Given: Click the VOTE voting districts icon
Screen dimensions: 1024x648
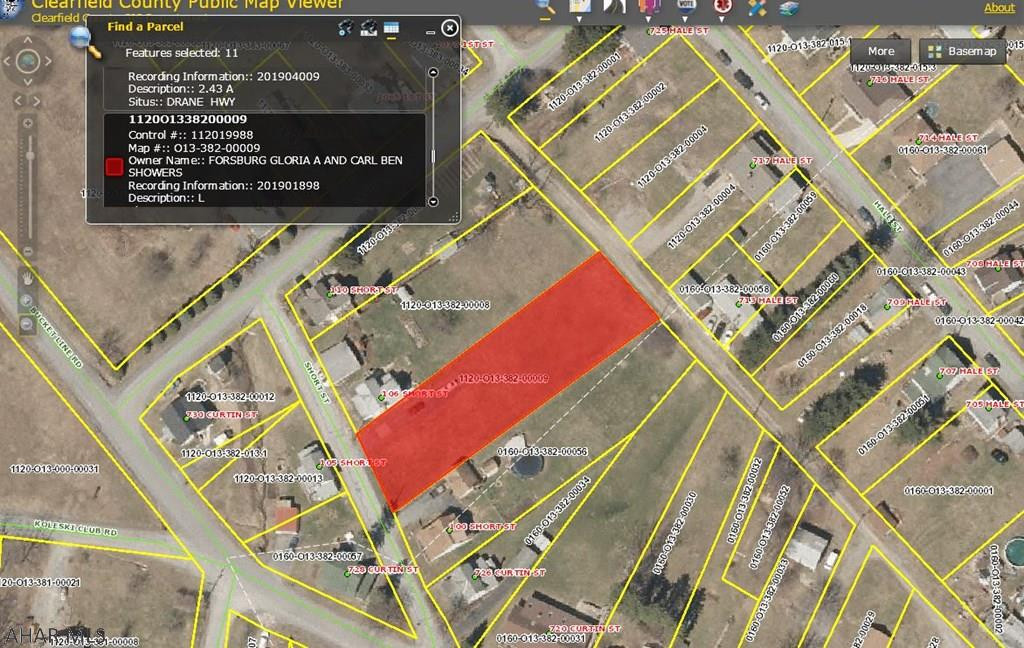Looking at the screenshot, I should [687, 6].
